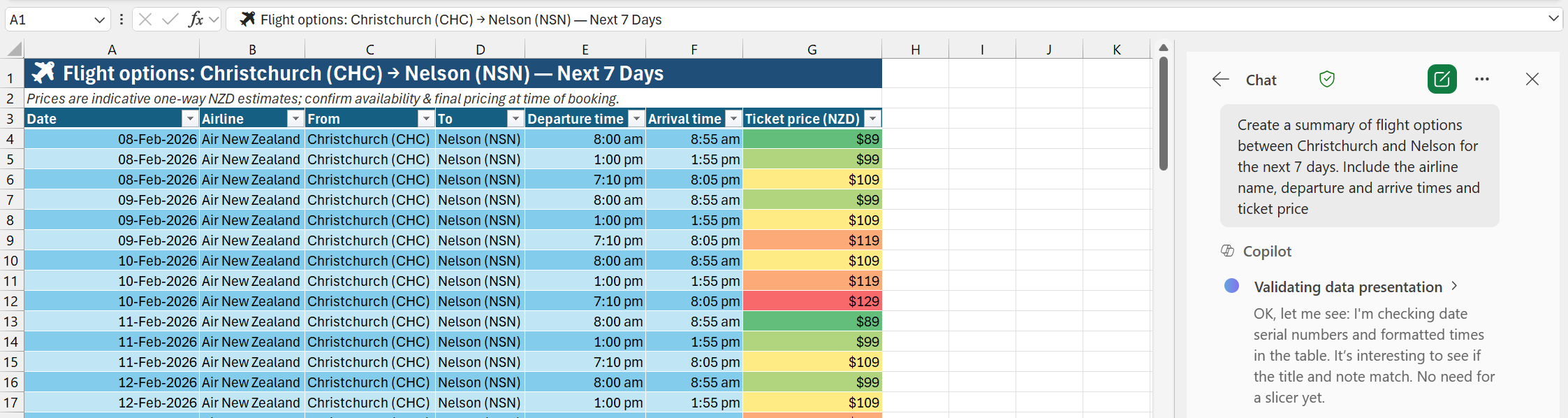
Task: Click the new chat compose icon
Action: point(1442,80)
